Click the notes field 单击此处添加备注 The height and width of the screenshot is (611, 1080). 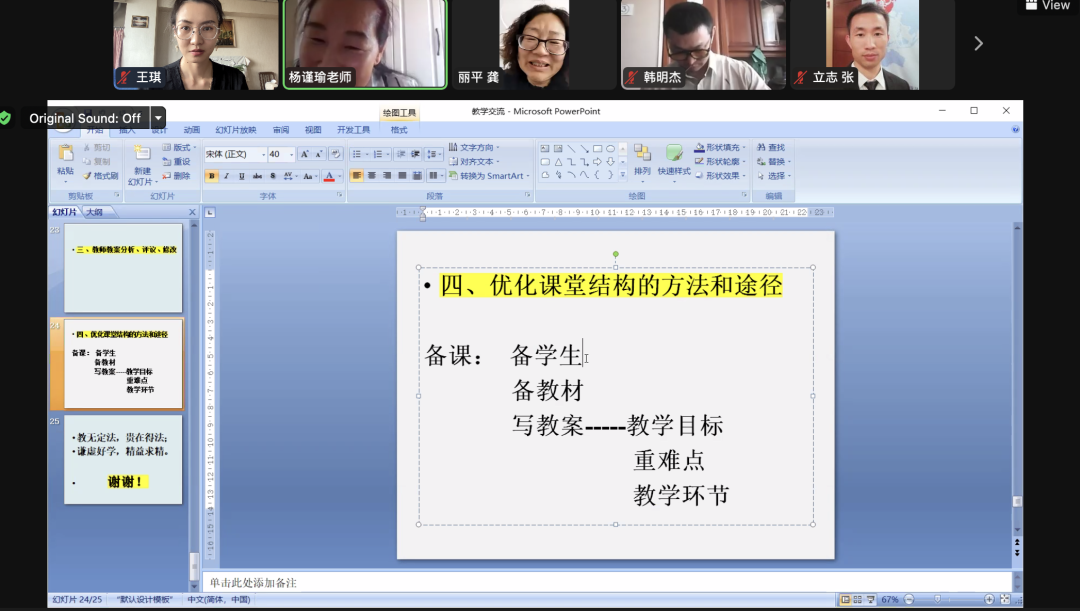click(608, 583)
